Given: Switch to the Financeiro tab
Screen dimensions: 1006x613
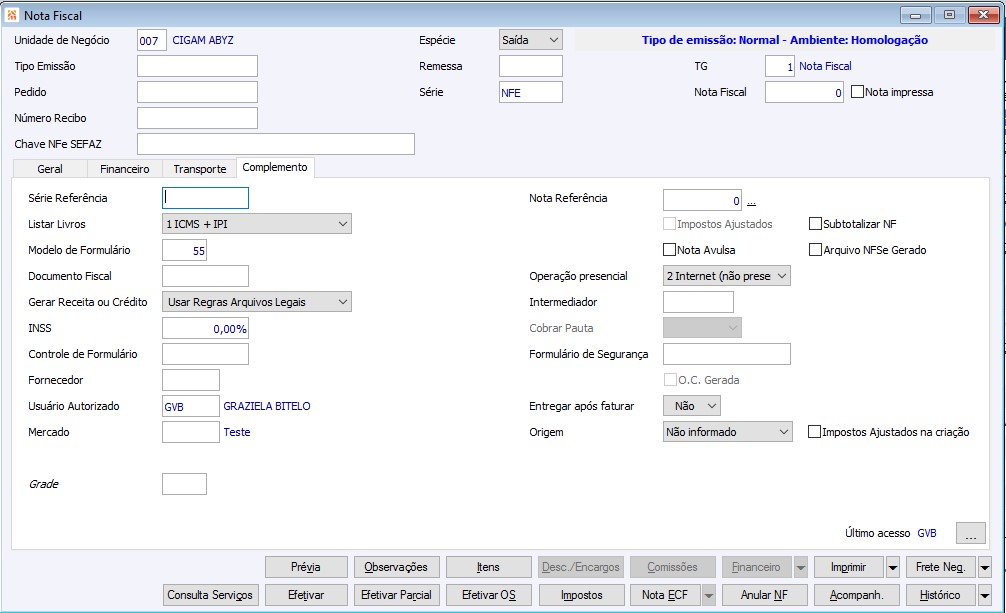Looking at the screenshot, I should [x=124, y=169].
